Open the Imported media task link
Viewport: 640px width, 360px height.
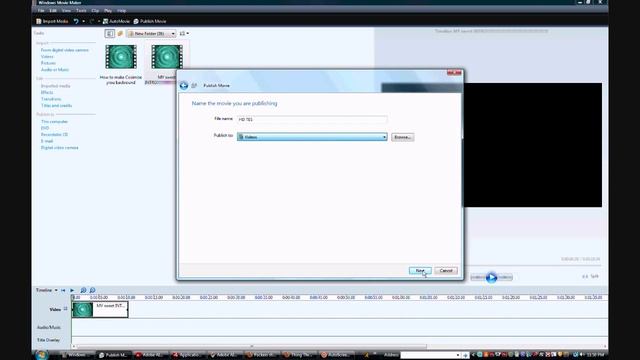tap(56, 86)
